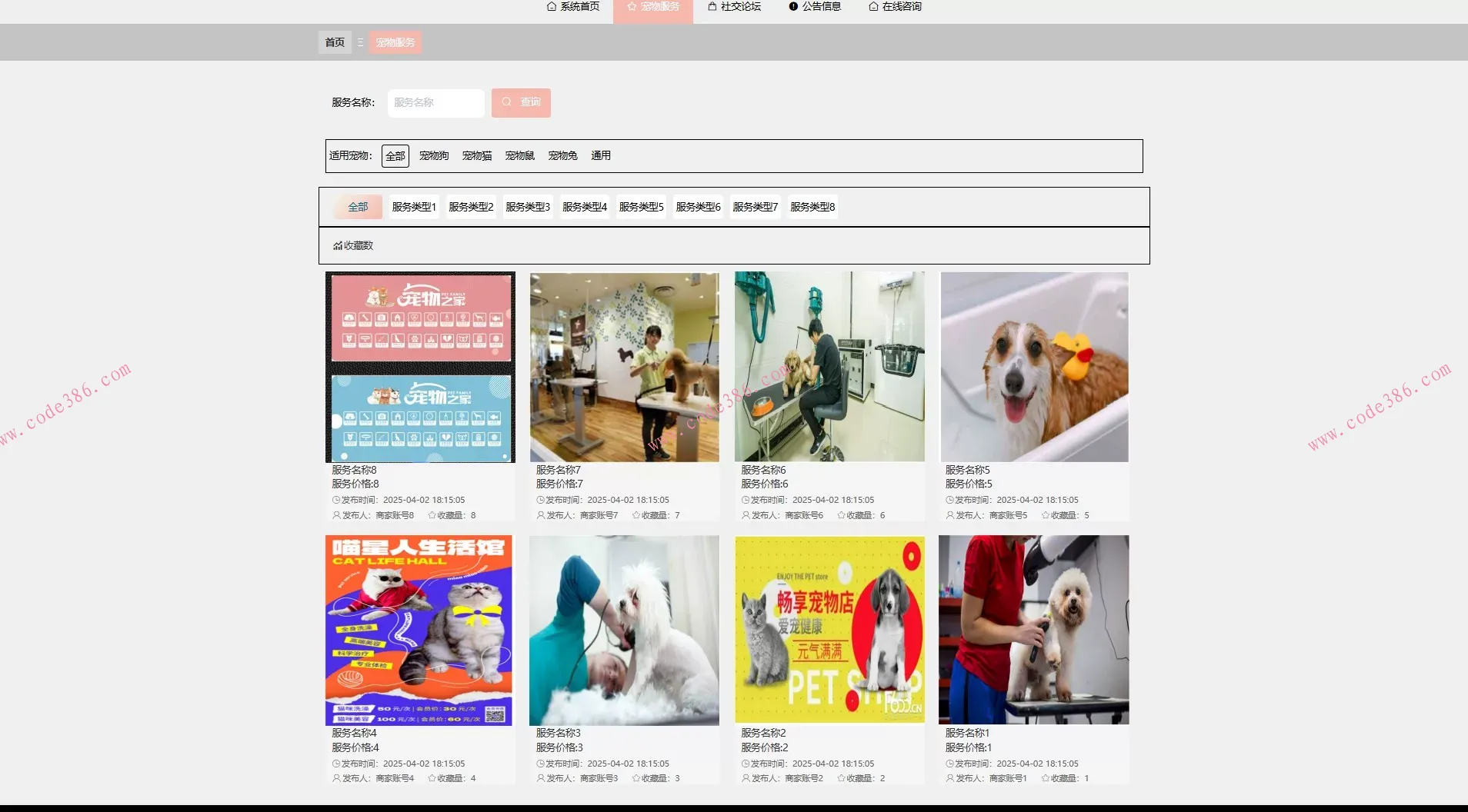Click the star icon beside 收藏量: 2

pyautogui.click(x=841, y=778)
